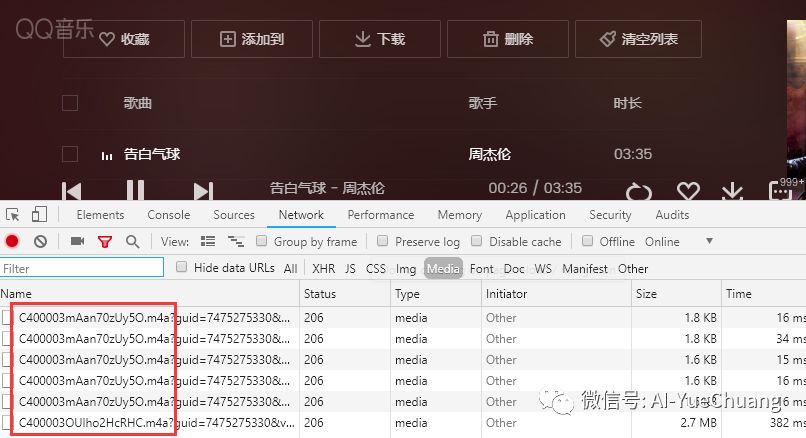Sort by the Type column header

coord(436,294)
